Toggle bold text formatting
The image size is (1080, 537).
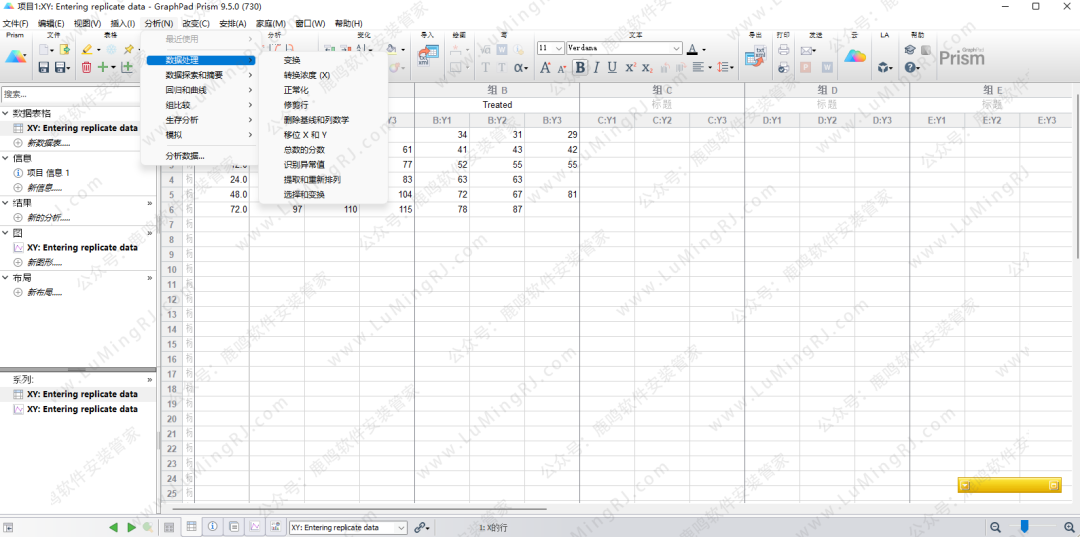(580, 68)
